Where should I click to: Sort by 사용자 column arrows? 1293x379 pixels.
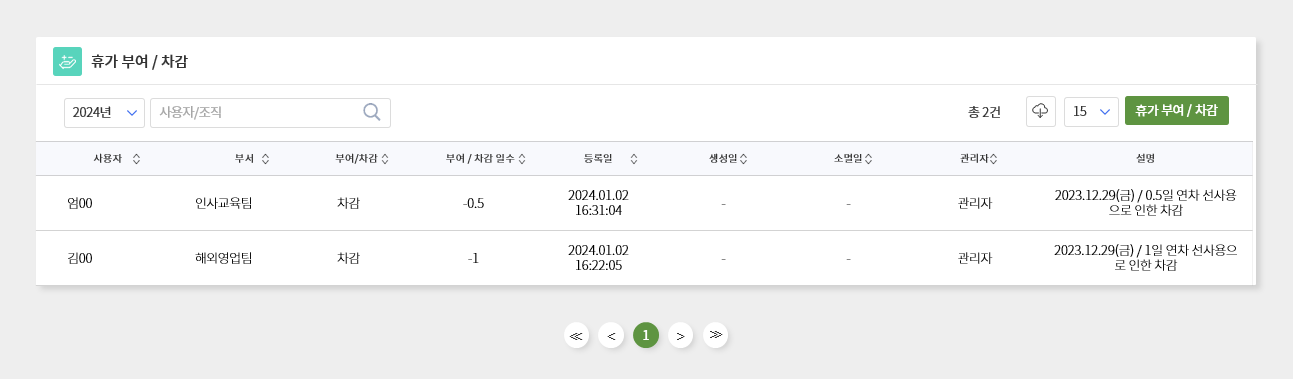click(136, 159)
